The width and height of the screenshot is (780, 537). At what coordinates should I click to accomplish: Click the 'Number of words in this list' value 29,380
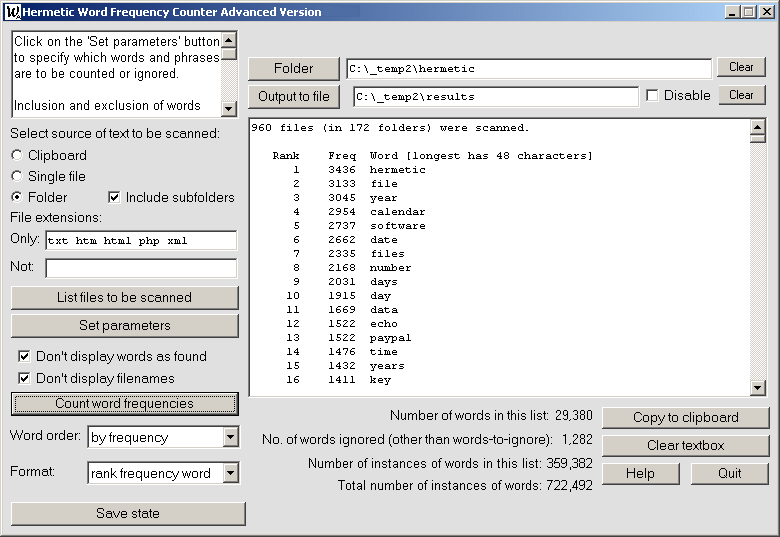point(574,415)
